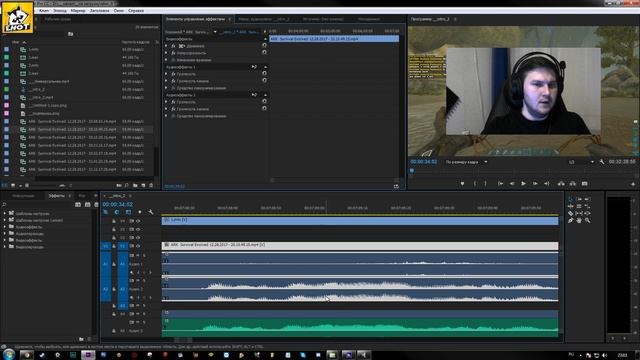
Task: Go to Out point in Program monitor
Action: [547, 184]
